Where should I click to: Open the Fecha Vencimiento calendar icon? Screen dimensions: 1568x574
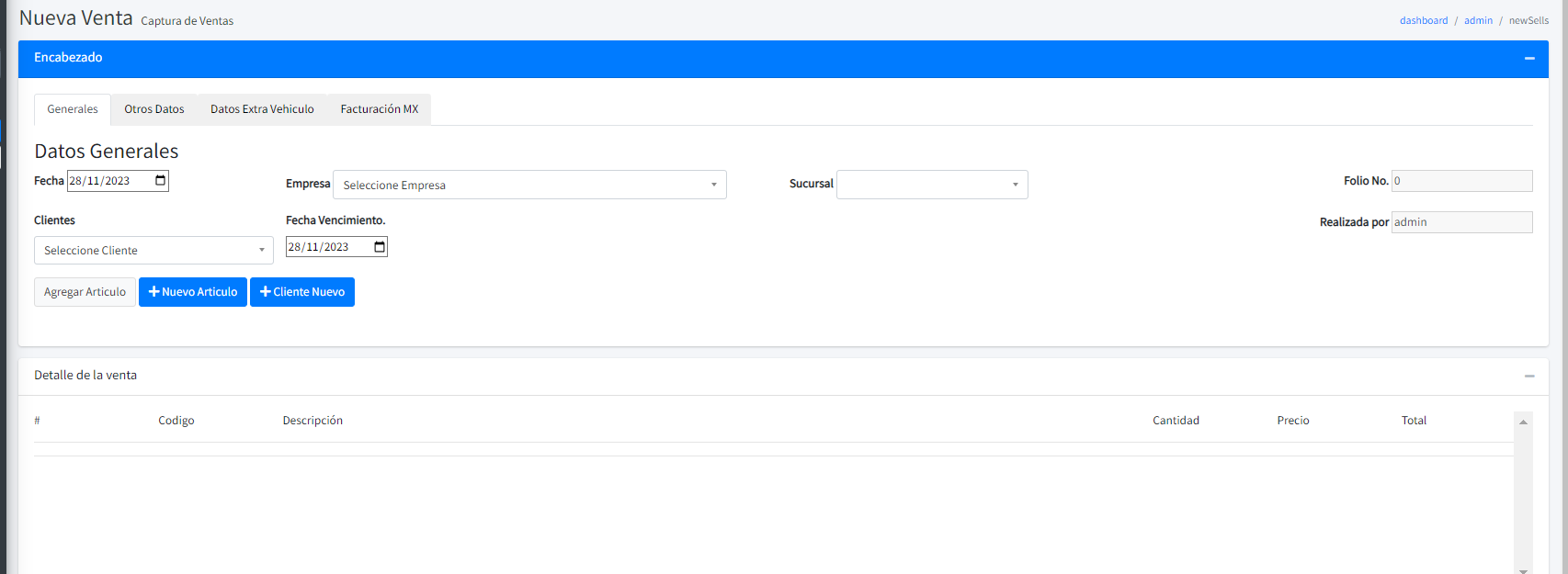pos(380,247)
